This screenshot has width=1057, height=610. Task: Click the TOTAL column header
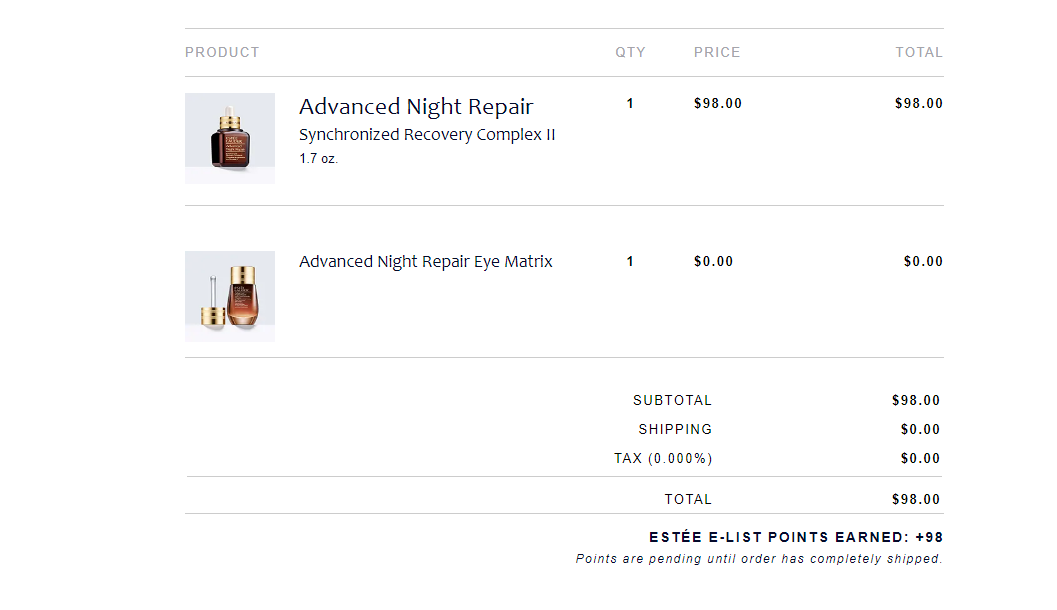919,53
